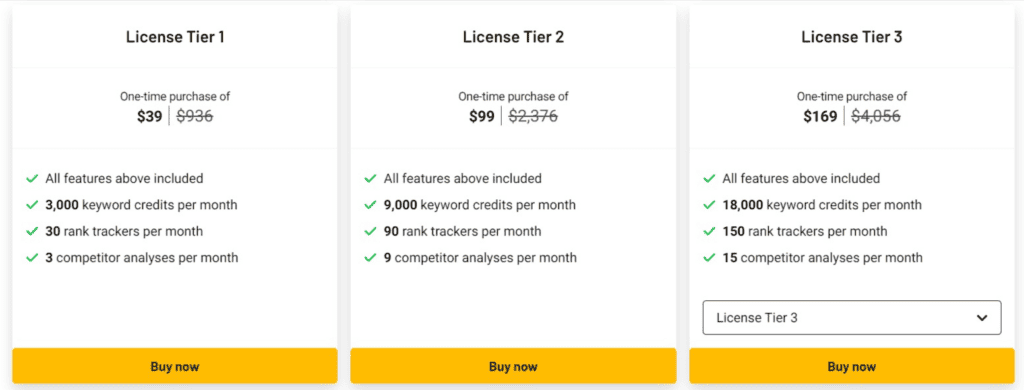Select the License Tier 2 heading
The width and height of the screenshot is (1024, 390).
[x=513, y=37]
